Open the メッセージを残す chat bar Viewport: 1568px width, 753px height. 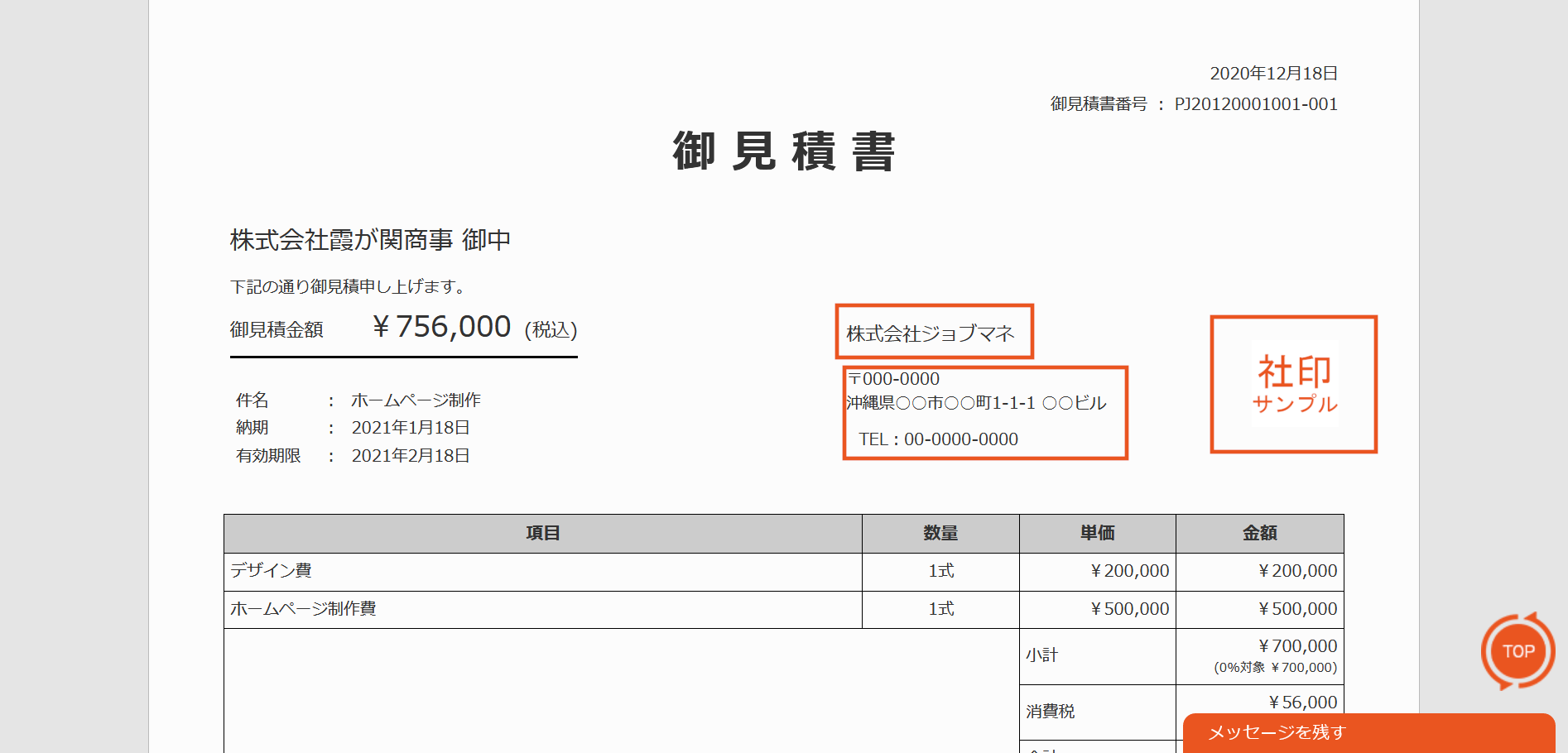1369,732
